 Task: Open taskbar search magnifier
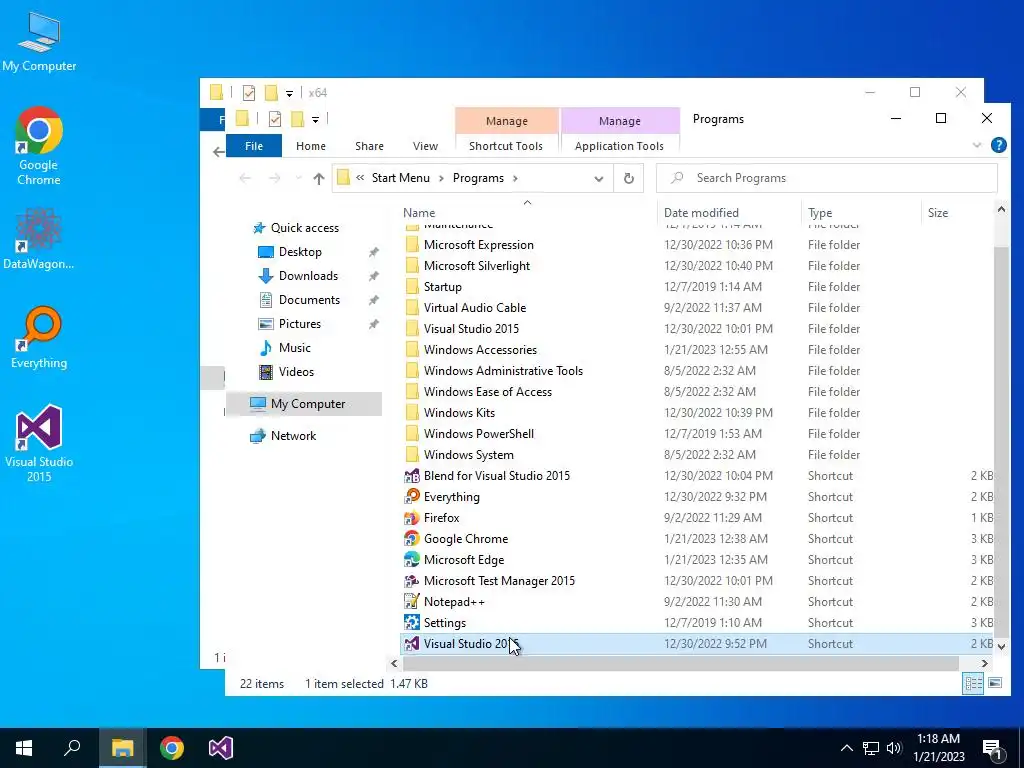[x=72, y=748]
